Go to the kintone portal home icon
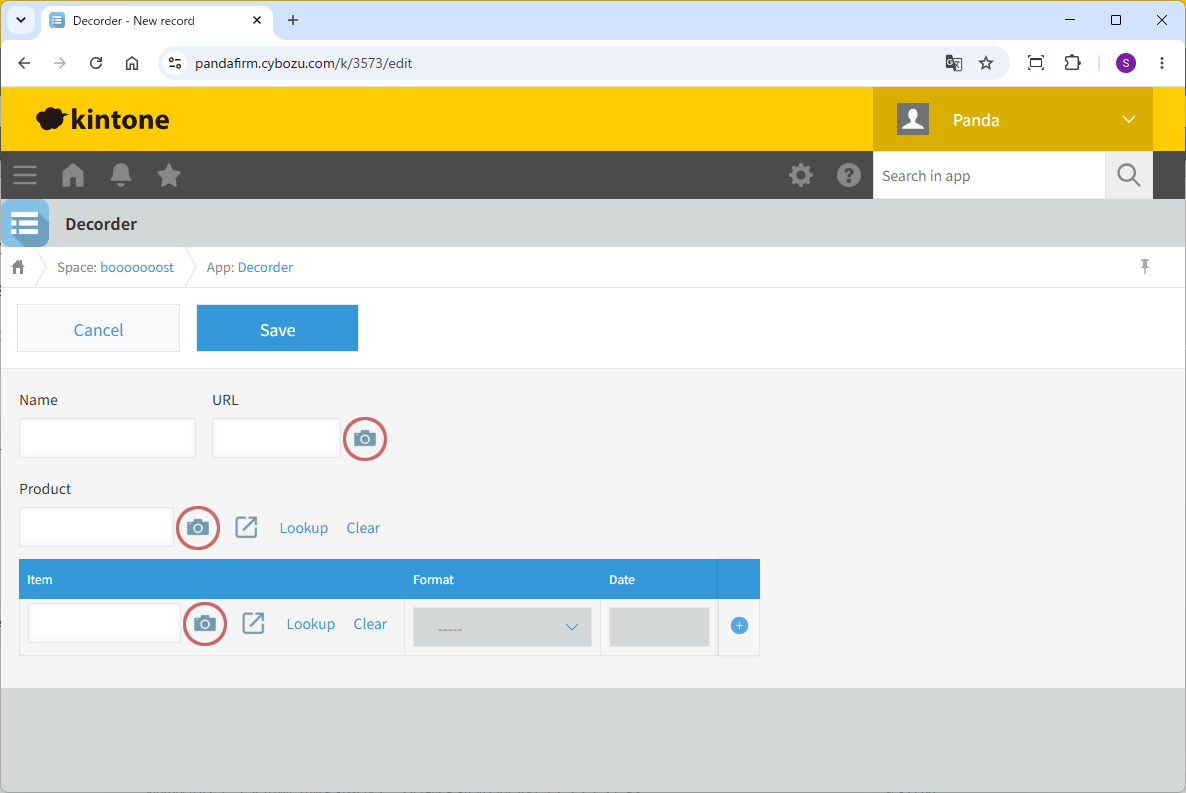Viewport: 1186px width, 793px height. (x=73, y=176)
